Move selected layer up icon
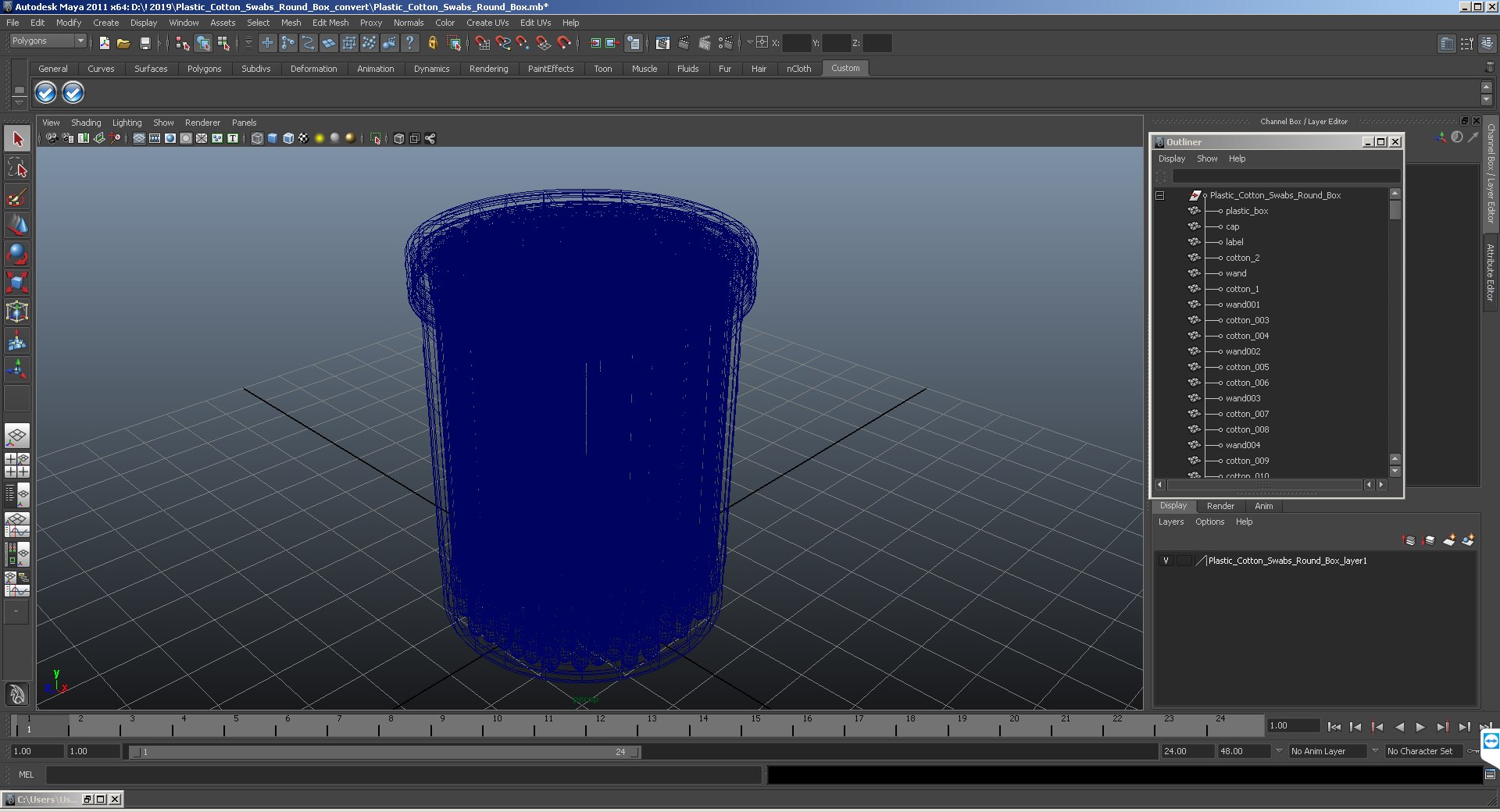The height and width of the screenshot is (812, 1500). point(1409,540)
